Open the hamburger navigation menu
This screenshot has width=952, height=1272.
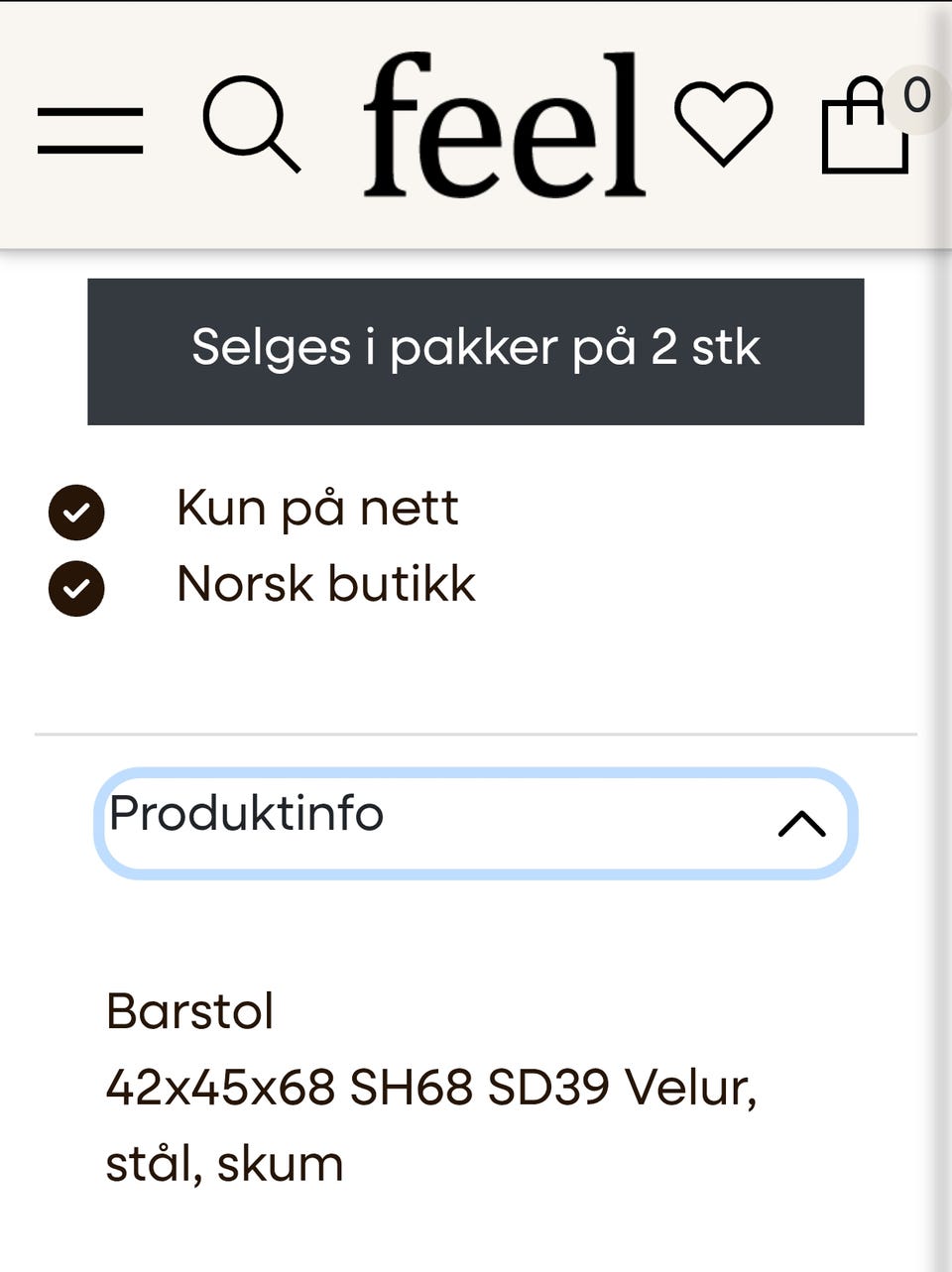click(x=90, y=130)
